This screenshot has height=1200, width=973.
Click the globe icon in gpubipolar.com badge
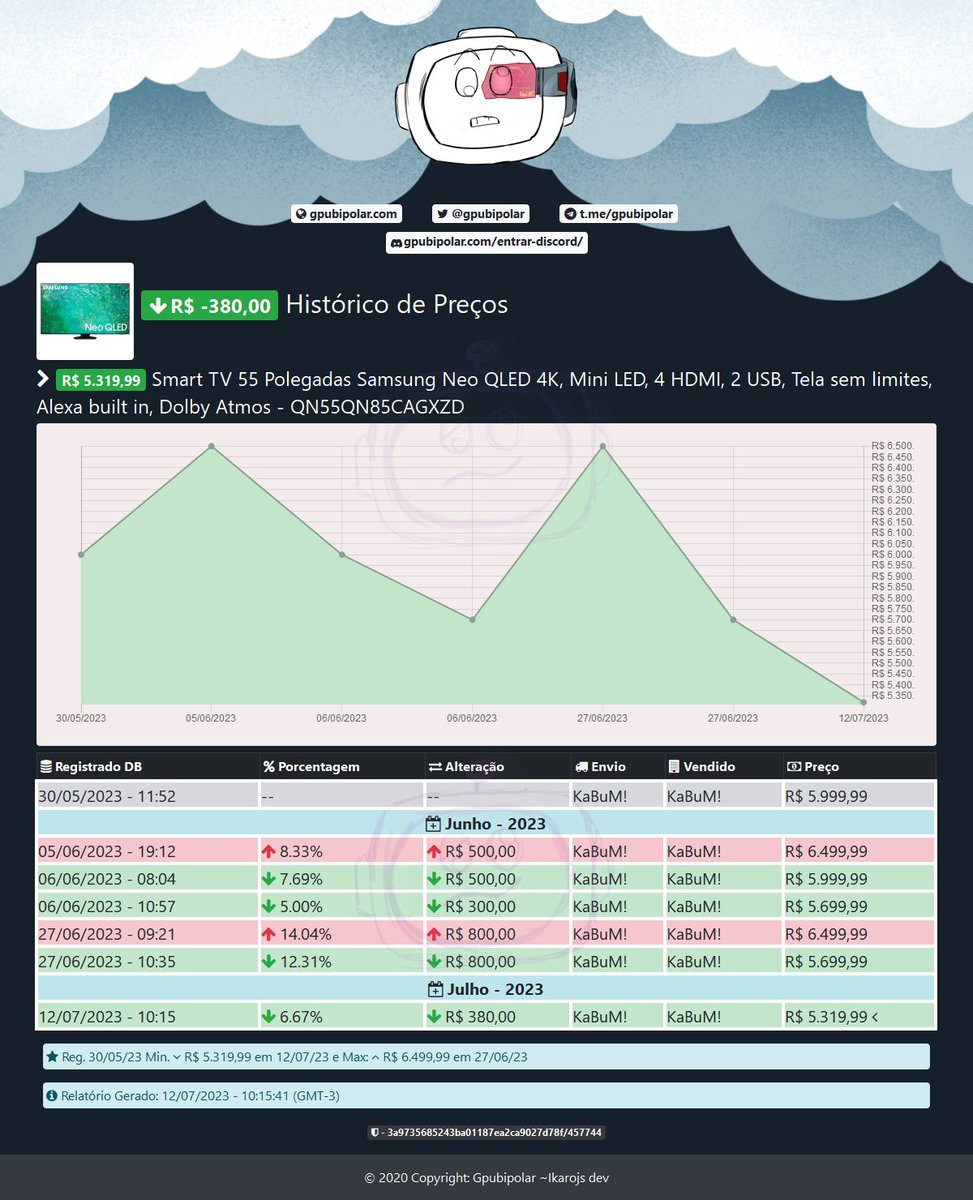300,214
